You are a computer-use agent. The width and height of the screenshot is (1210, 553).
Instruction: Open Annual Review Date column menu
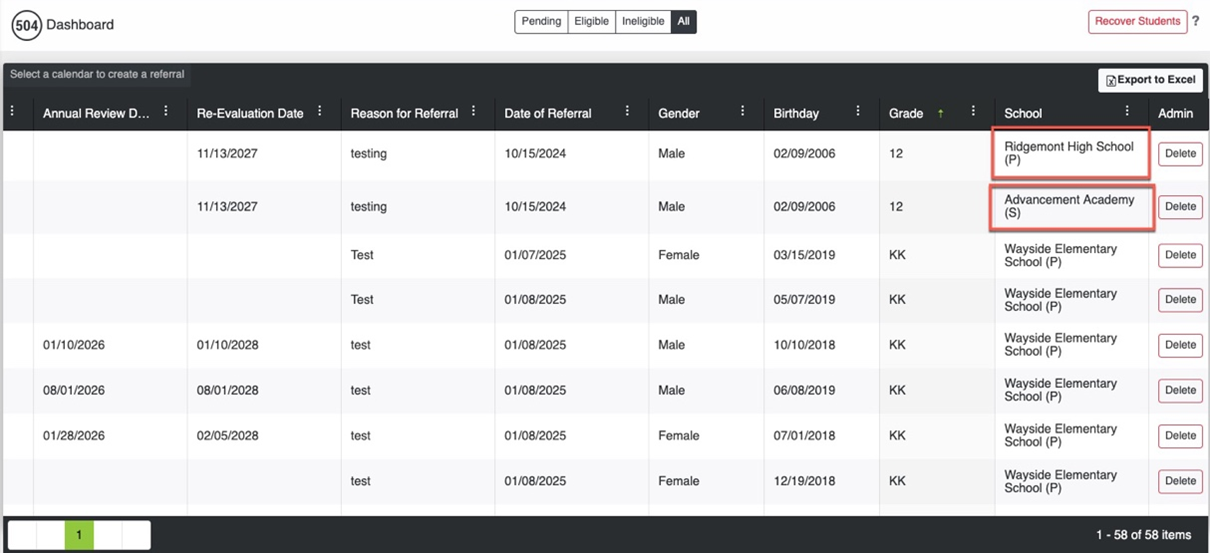tap(166, 112)
